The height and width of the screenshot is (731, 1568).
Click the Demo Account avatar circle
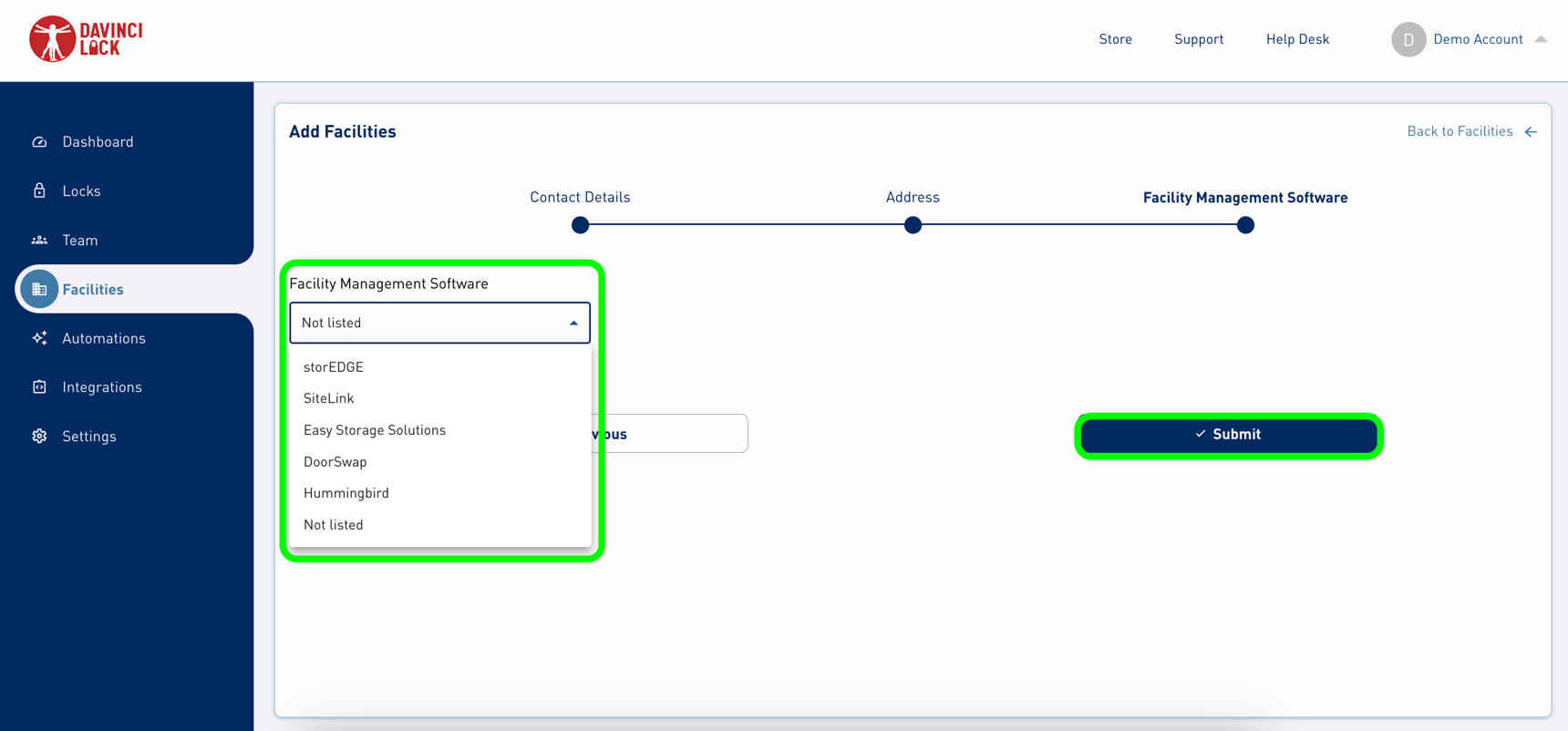click(x=1408, y=39)
